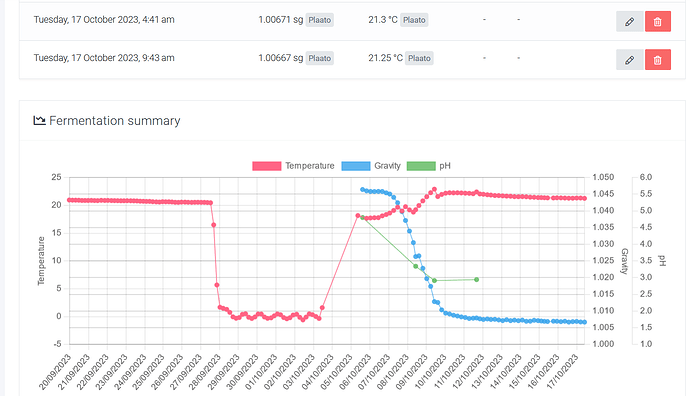Select the Plaato badge beside 1.00671 sg

click(x=319, y=20)
